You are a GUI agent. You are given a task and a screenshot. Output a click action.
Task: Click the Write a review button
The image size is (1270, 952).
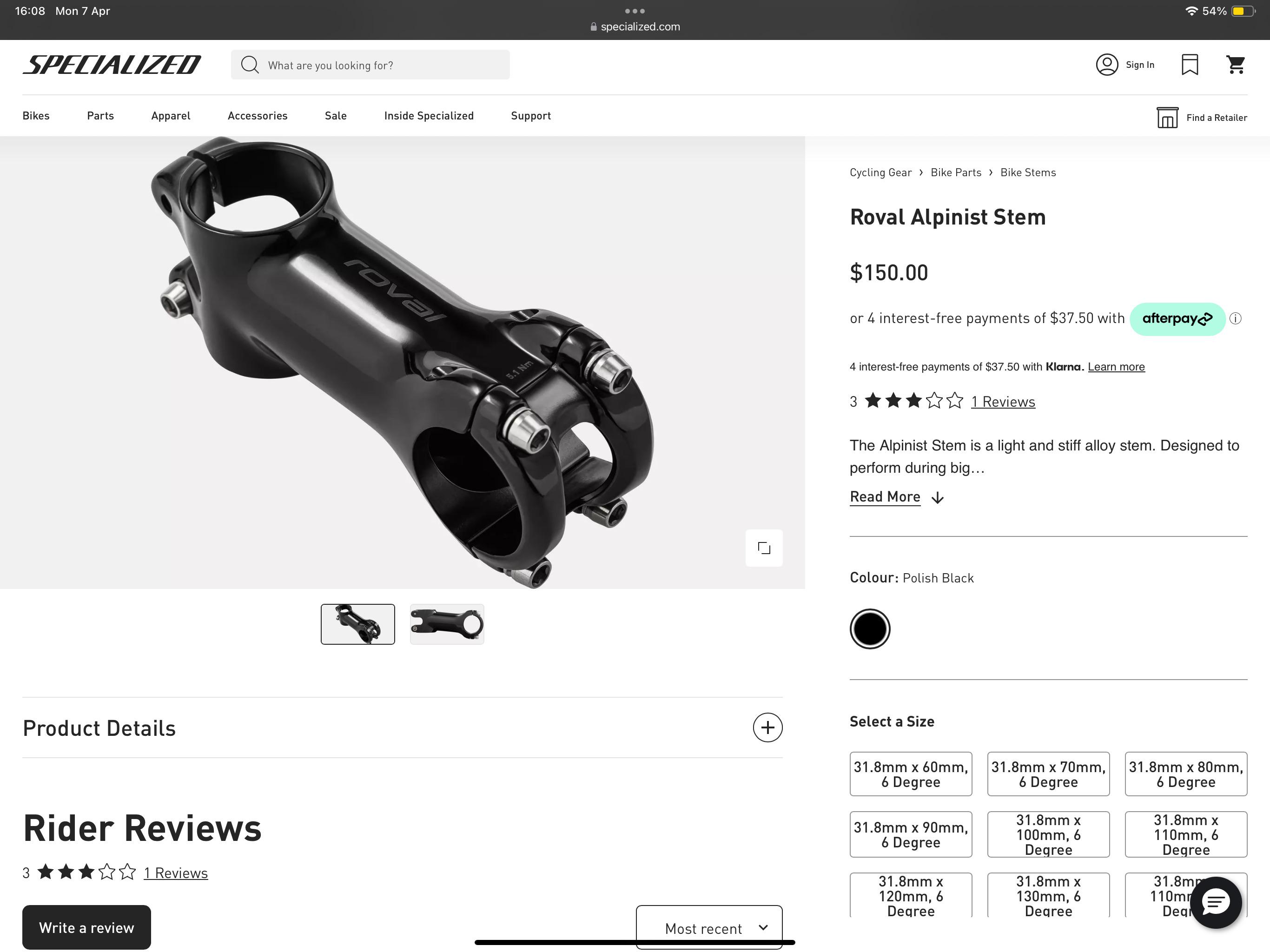86,927
